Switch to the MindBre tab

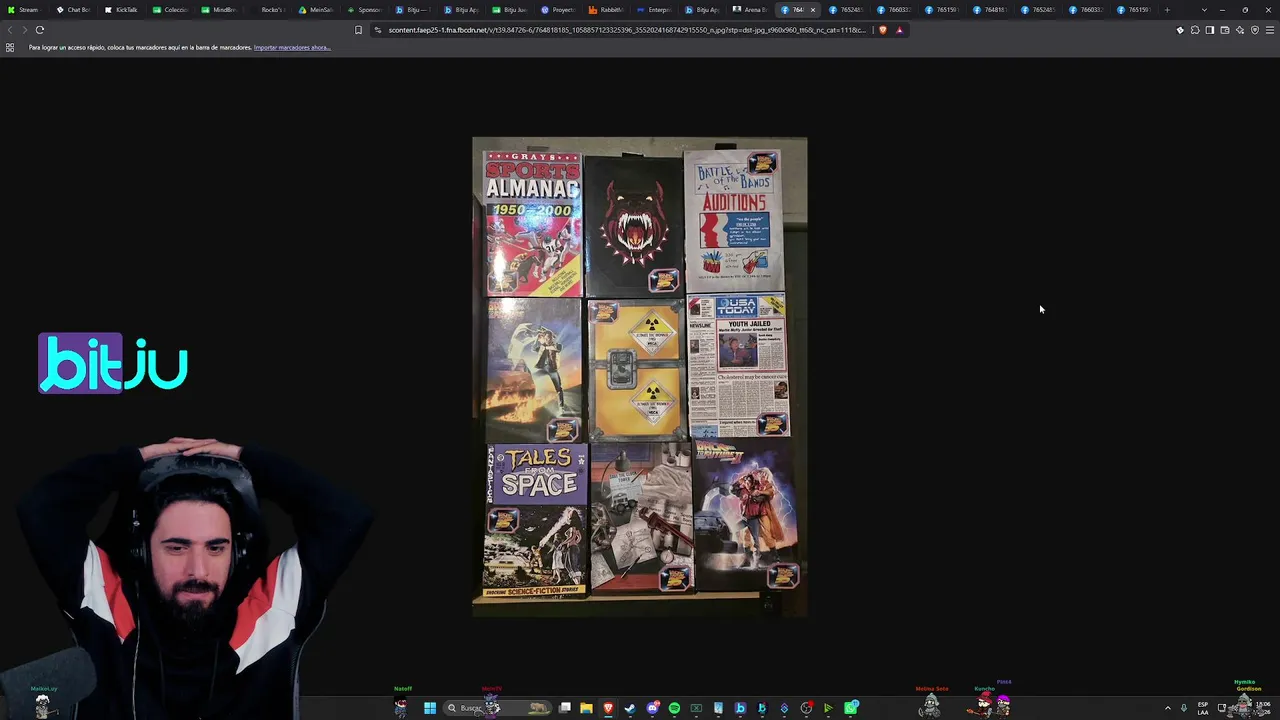(219, 10)
